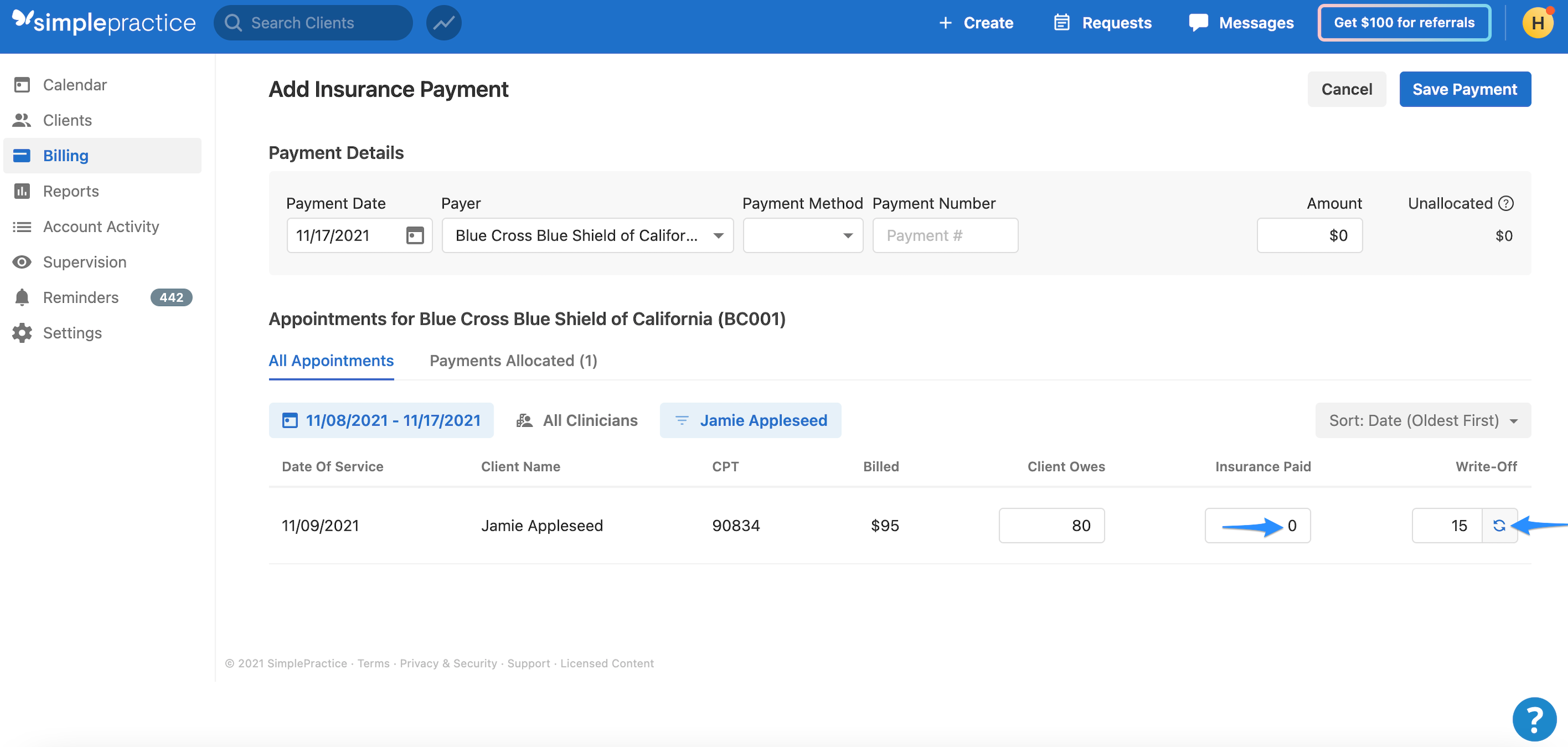Click the Clients people icon
The image size is (1568, 747).
[x=22, y=120]
